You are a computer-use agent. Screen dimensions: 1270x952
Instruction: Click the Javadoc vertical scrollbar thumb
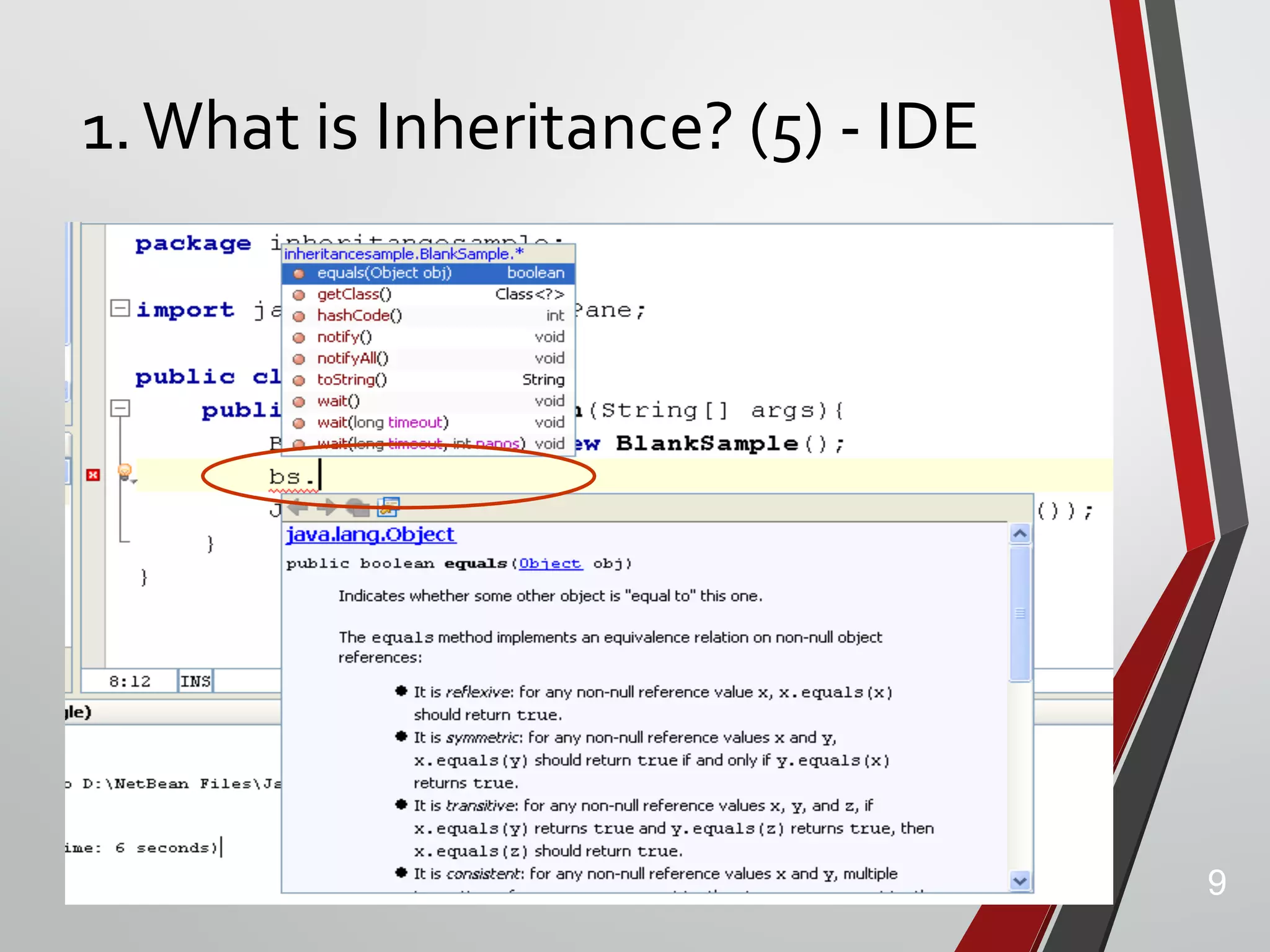(x=1020, y=614)
